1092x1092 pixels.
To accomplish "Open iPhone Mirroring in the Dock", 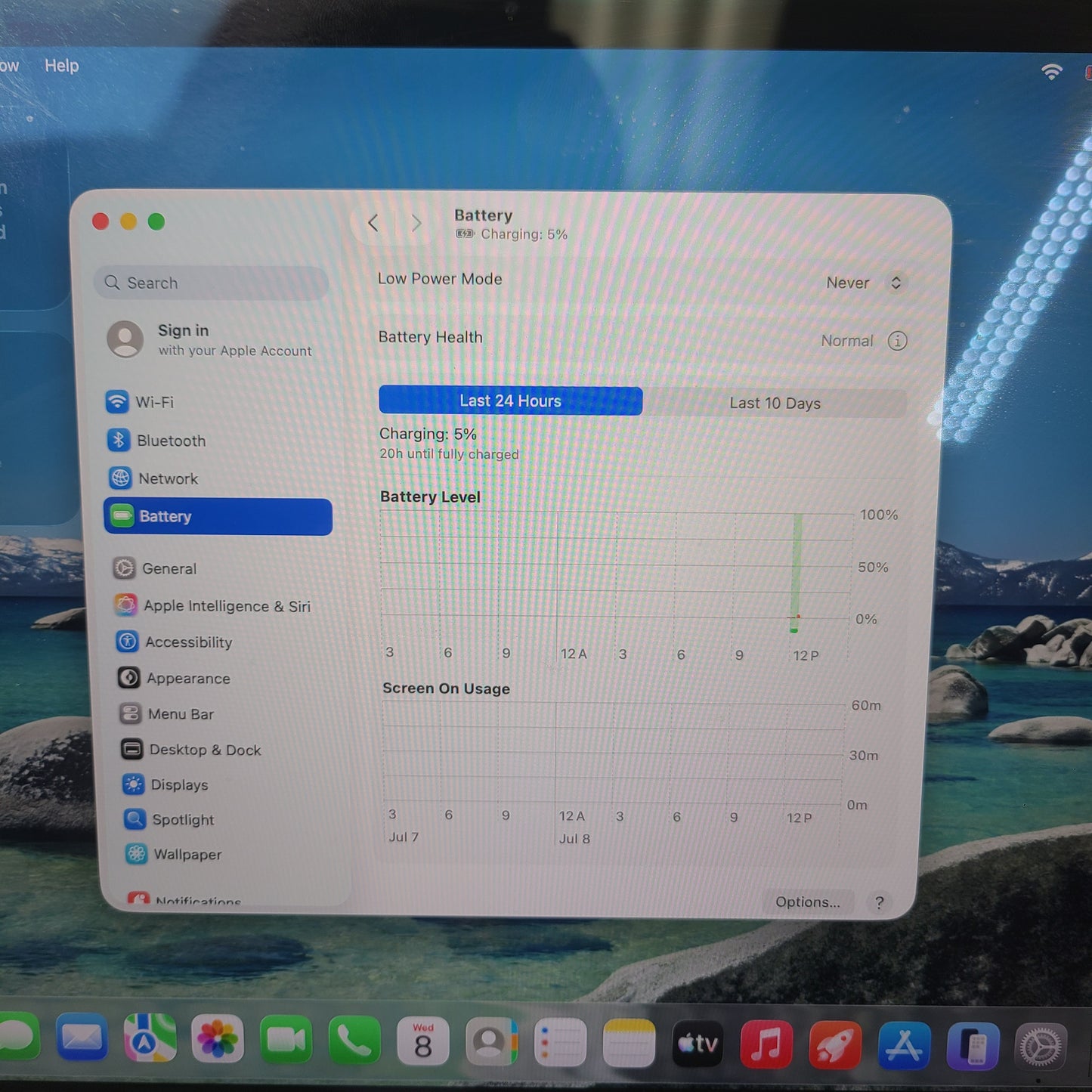I will pos(973,1047).
